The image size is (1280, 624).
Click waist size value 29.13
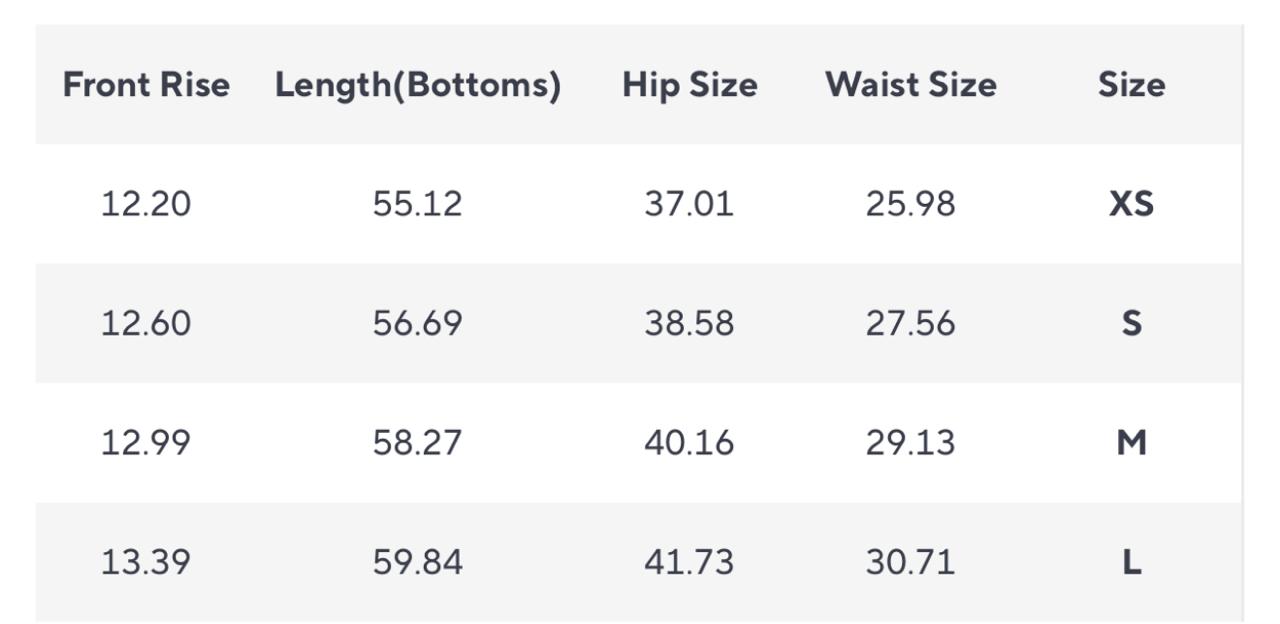[x=911, y=442]
